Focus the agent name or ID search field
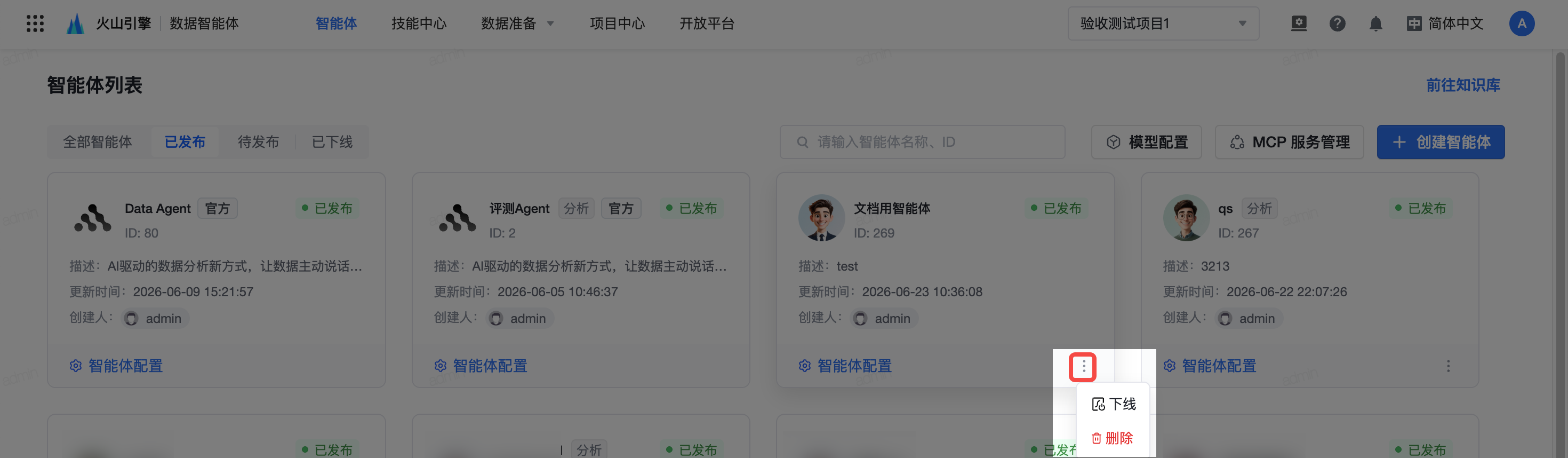The width and height of the screenshot is (1568, 458). pos(922,143)
